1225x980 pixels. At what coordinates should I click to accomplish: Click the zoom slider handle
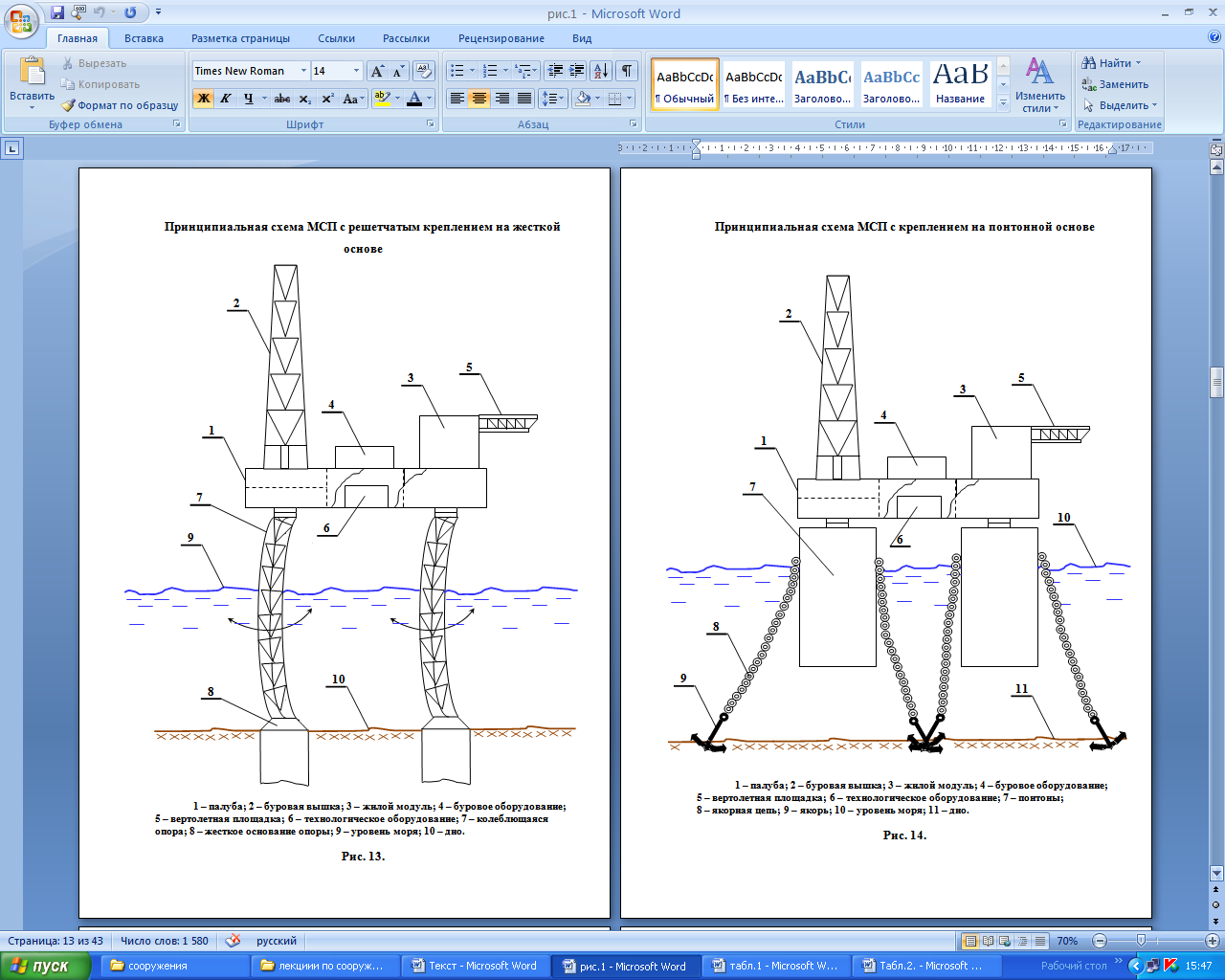coord(1141,941)
